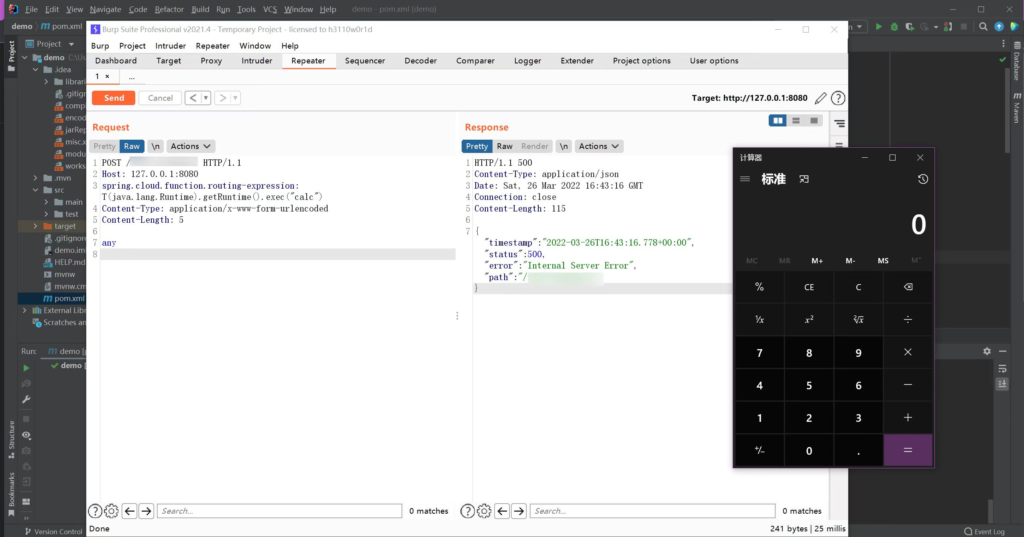Viewport: 1024px width, 537px height.
Task: Click the Cancel button in Repeater
Action: pyautogui.click(x=160, y=98)
